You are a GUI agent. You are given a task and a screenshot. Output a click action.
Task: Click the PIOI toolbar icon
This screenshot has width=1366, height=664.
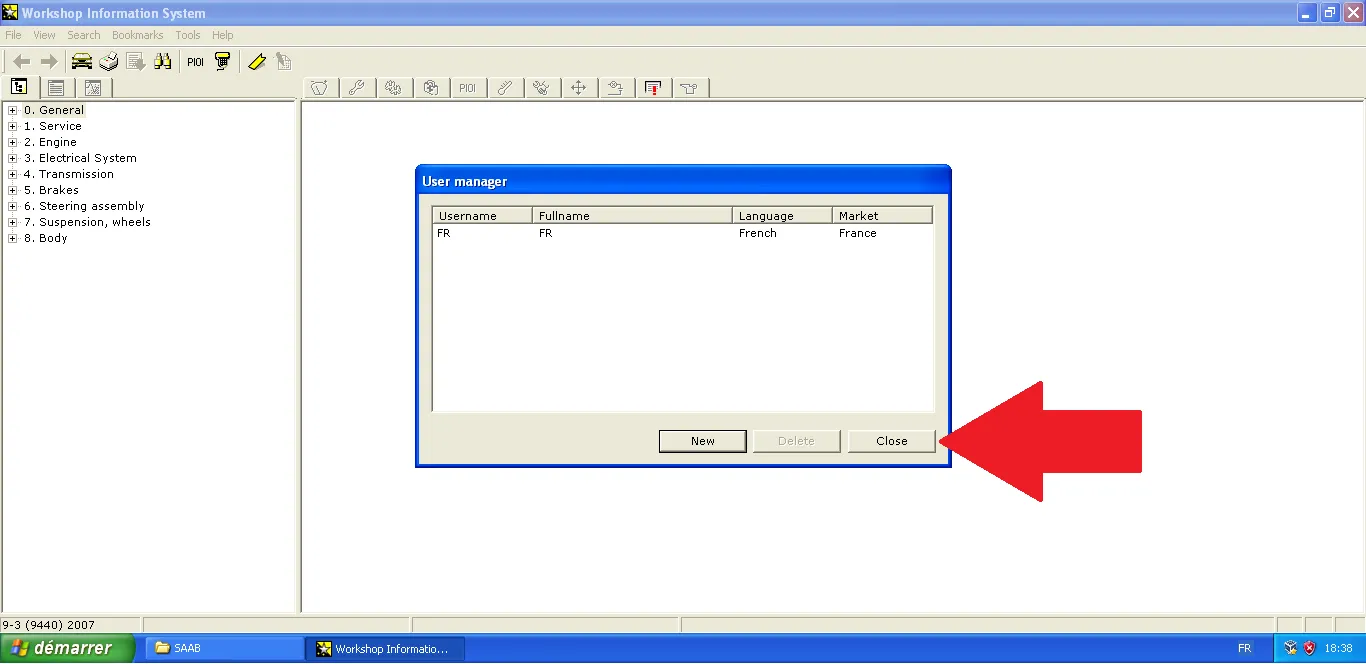click(194, 60)
